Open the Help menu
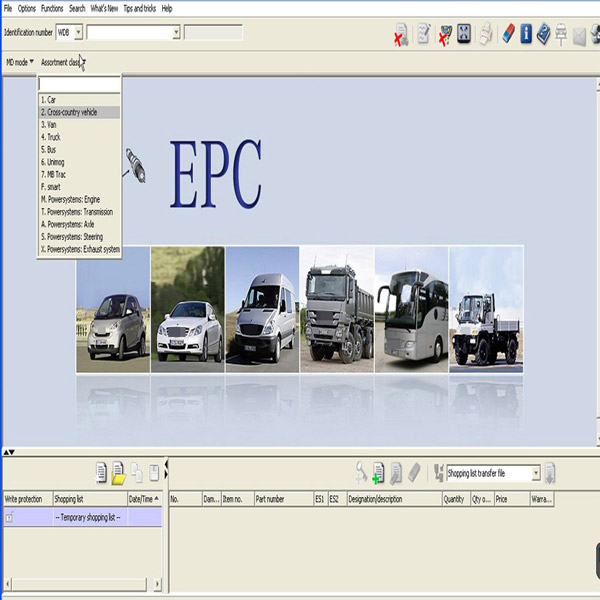The width and height of the screenshot is (600, 600). (x=167, y=8)
